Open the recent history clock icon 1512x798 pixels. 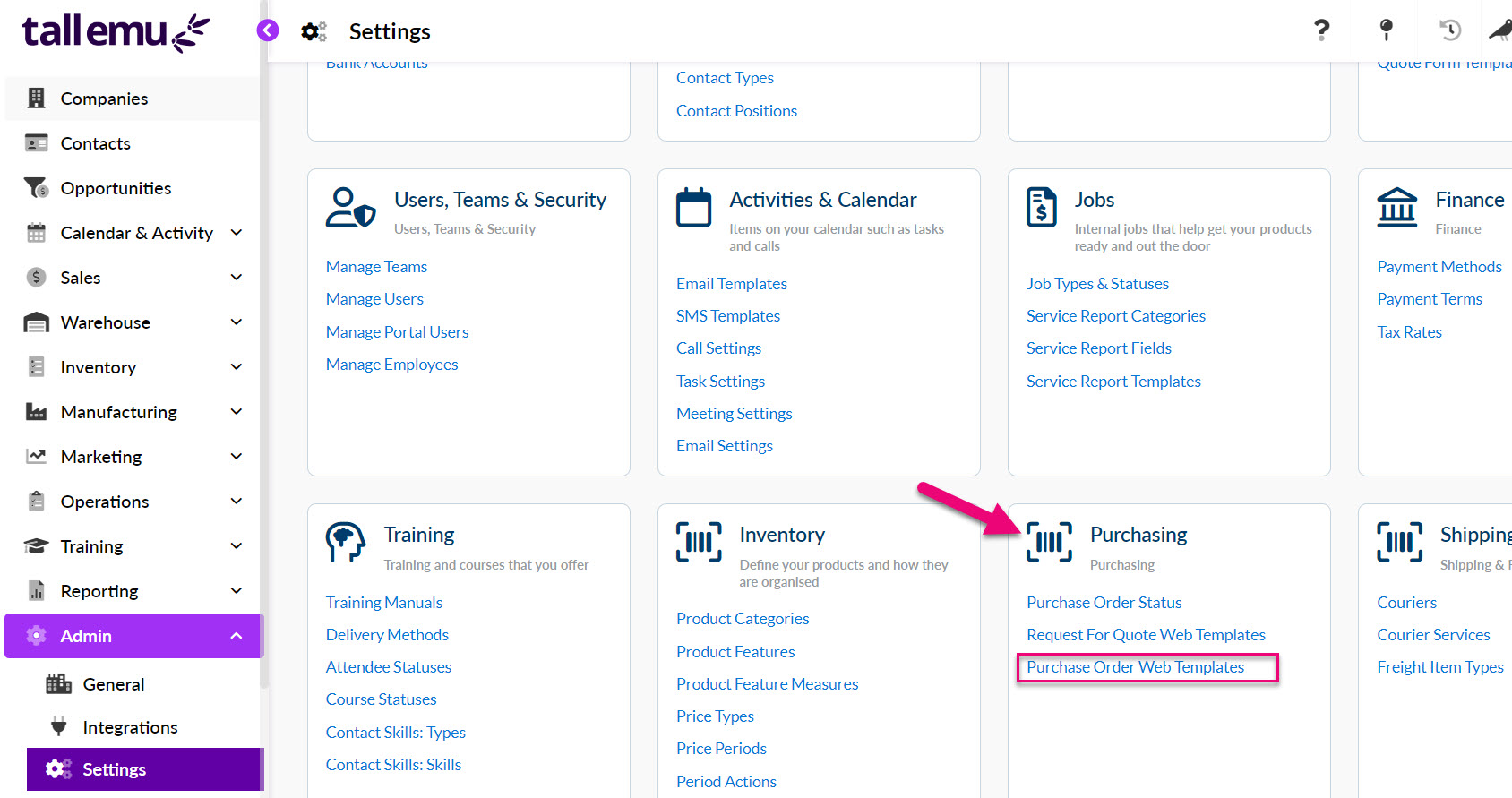[1449, 30]
